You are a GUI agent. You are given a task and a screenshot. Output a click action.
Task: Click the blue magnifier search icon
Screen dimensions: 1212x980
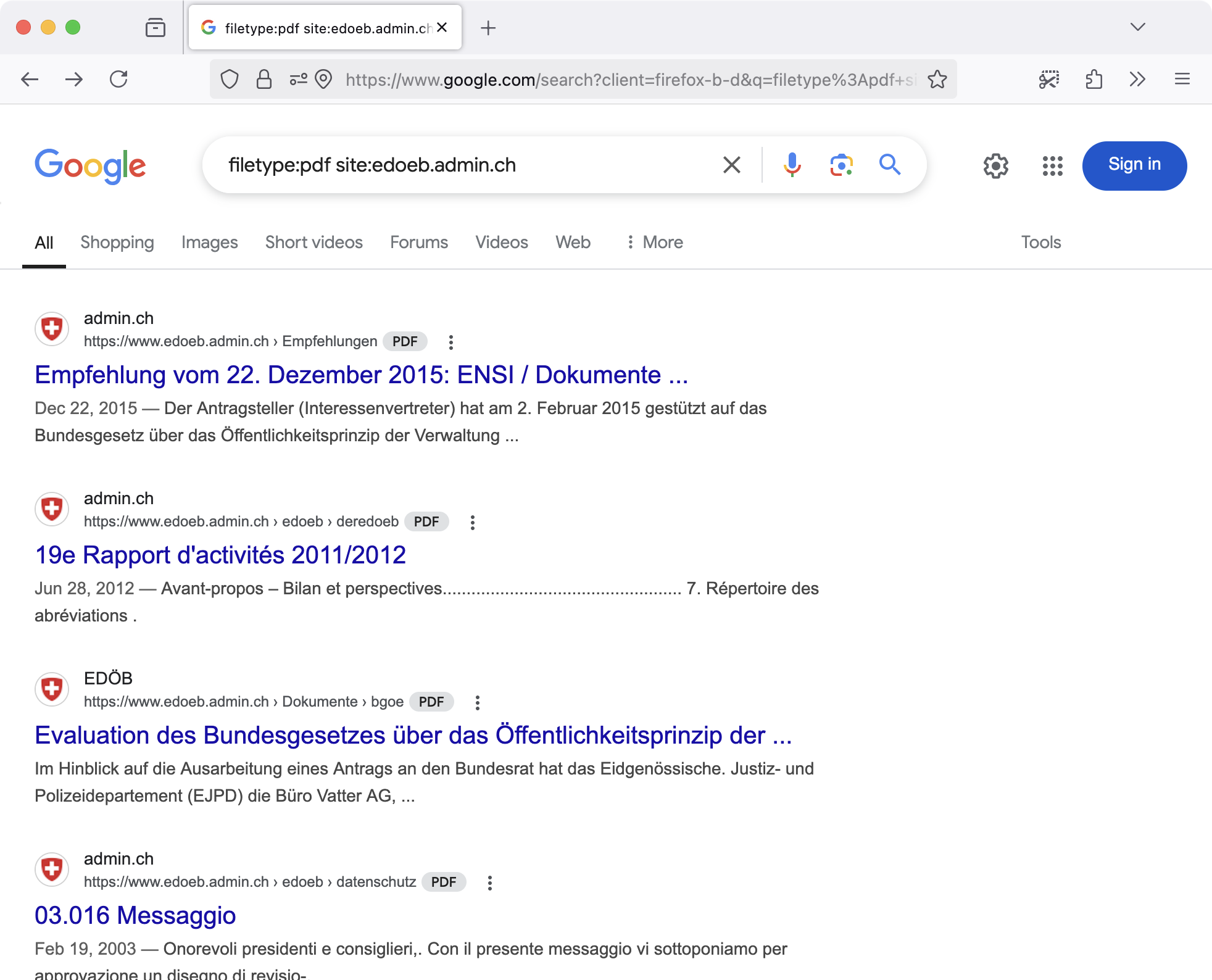889,165
